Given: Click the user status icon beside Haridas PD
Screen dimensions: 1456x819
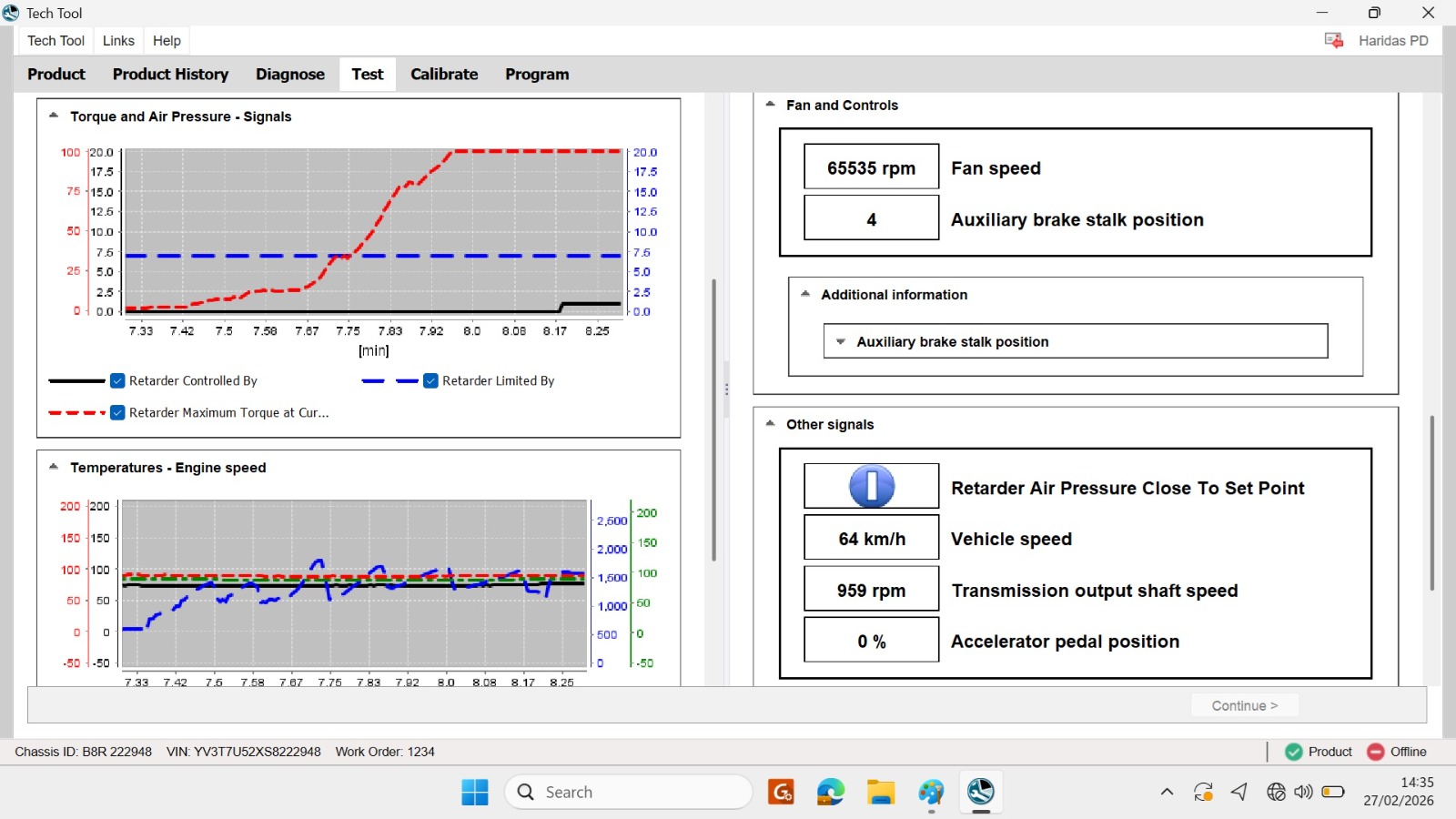Looking at the screenshot, I should pos(1334,40).
